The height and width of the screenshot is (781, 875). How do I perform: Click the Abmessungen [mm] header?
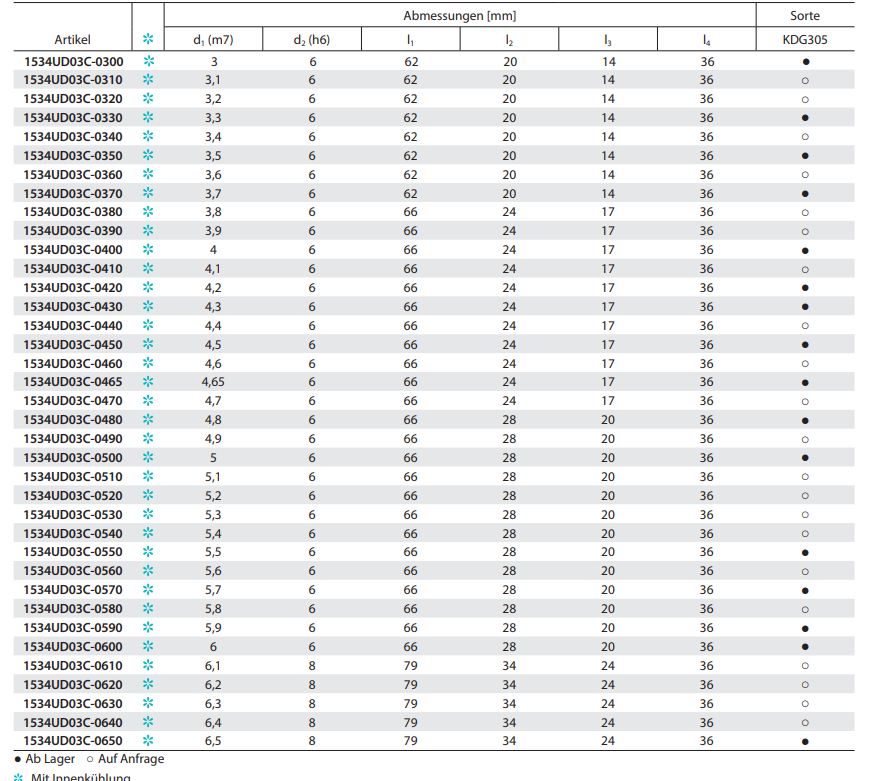(459, 16)
